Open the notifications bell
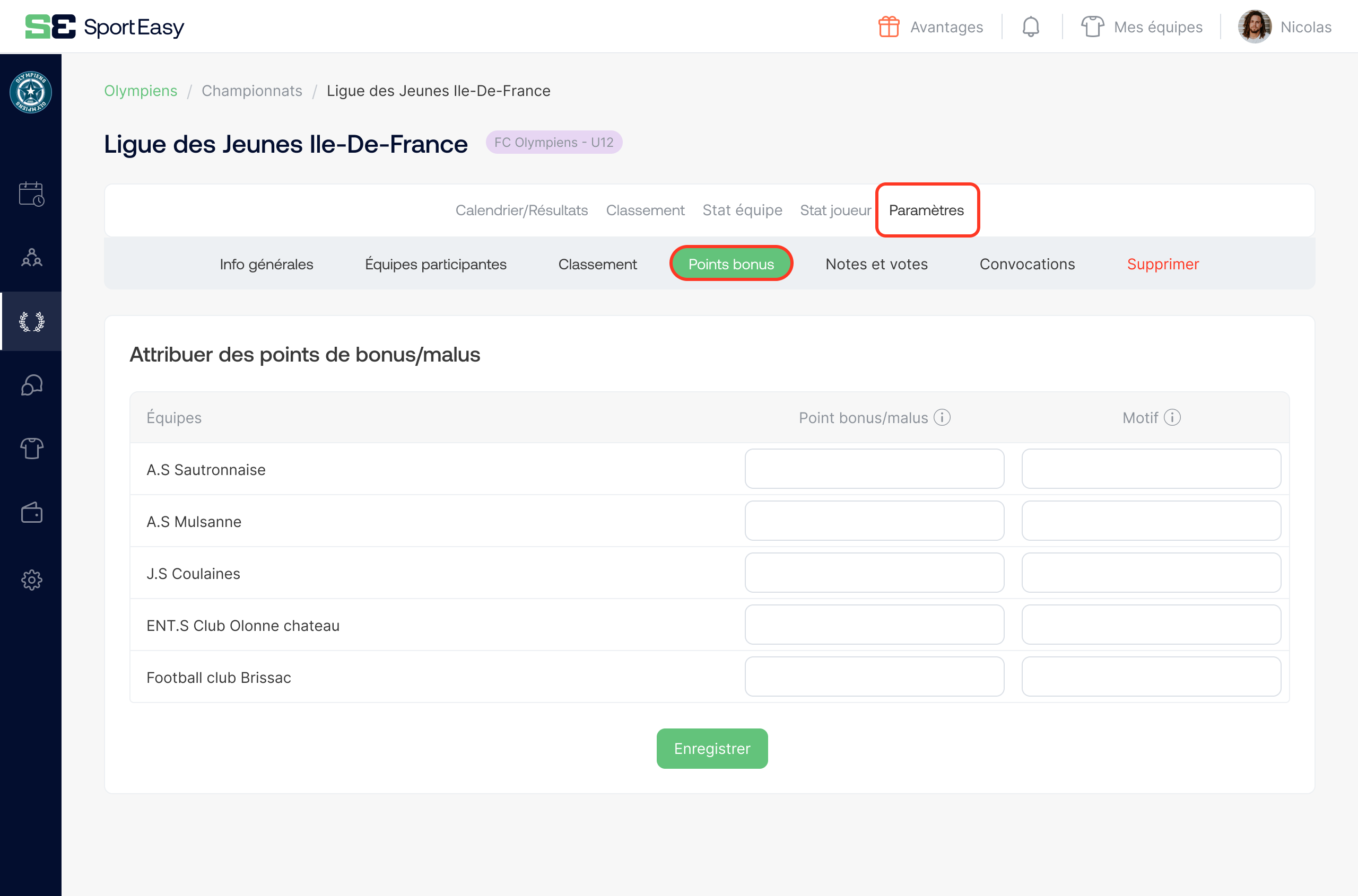 (1031, 27)
